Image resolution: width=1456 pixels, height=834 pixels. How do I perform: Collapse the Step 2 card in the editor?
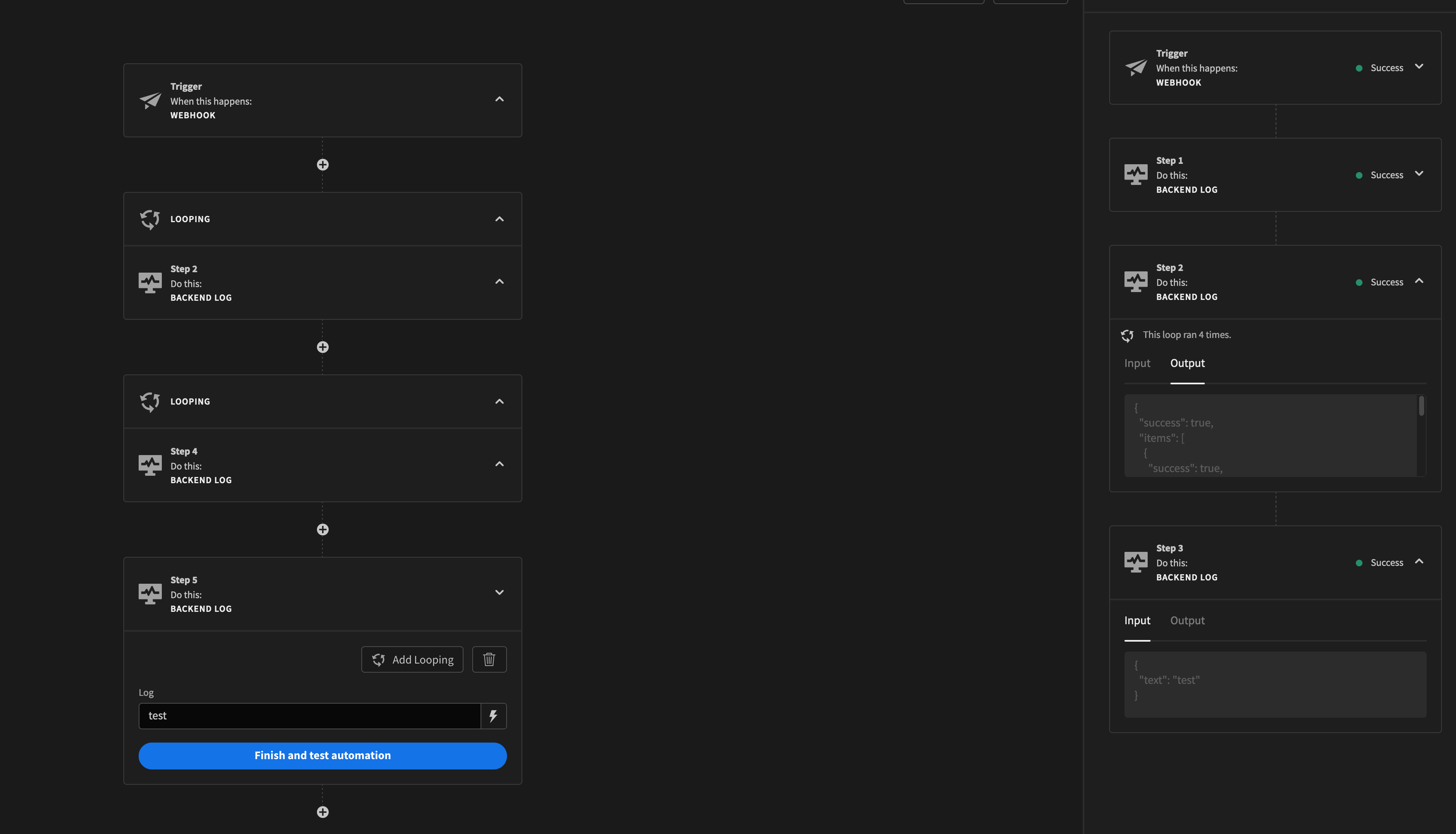click(x=499, y=281)
